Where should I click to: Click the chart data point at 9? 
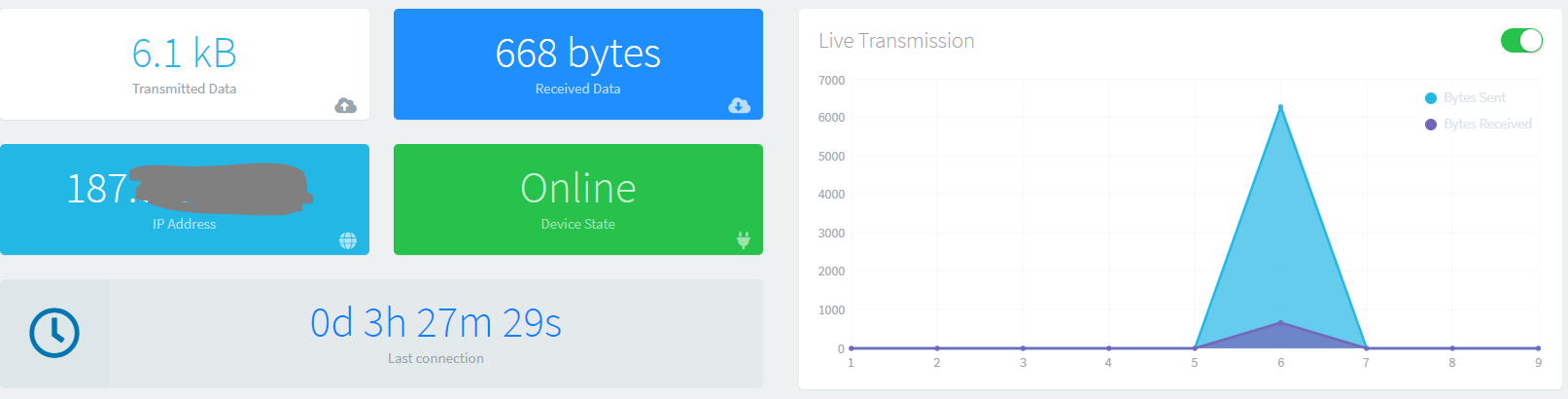(x=1538, y=348)
